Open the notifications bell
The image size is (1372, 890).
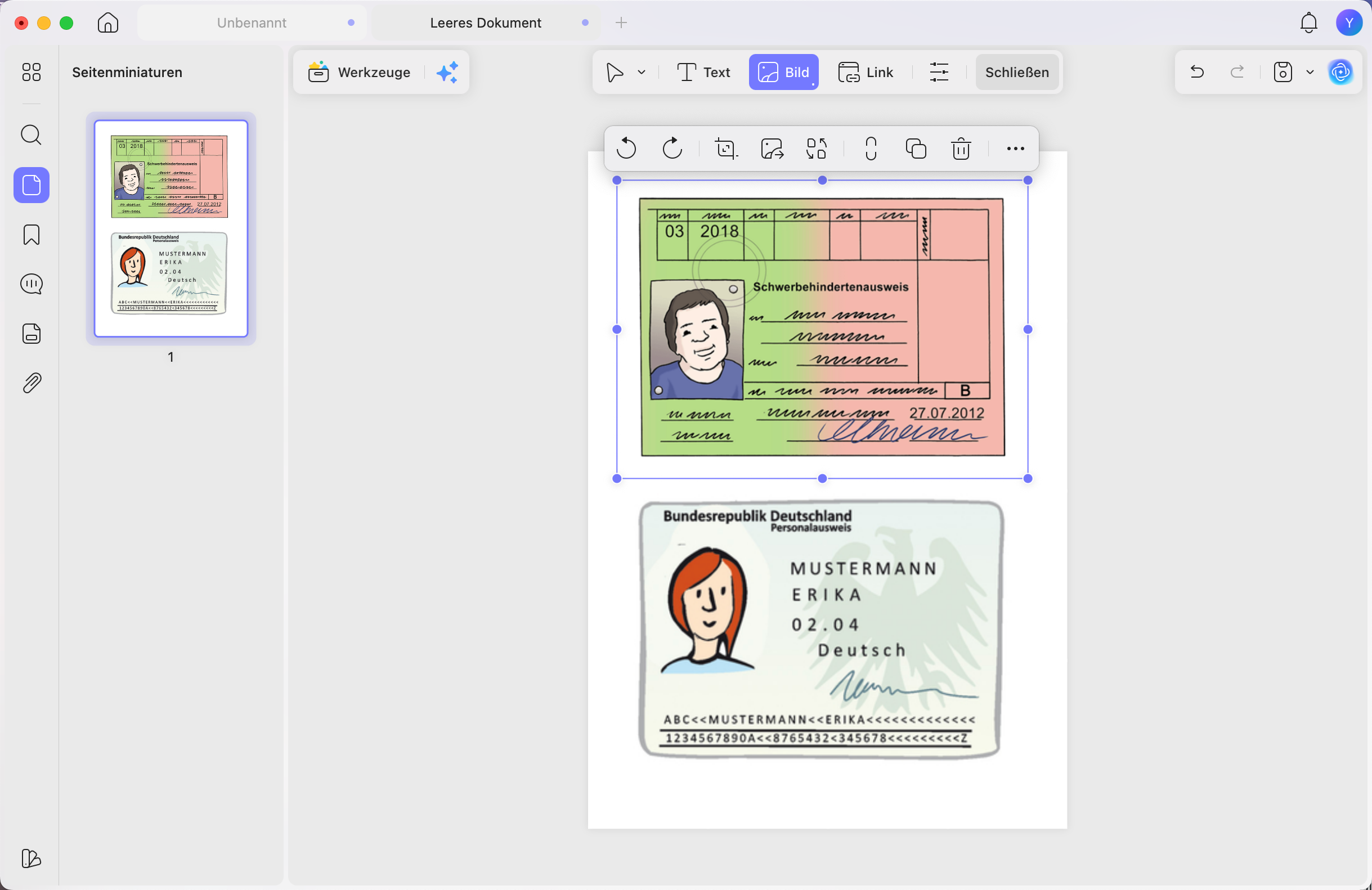(x=1308, y=23)
